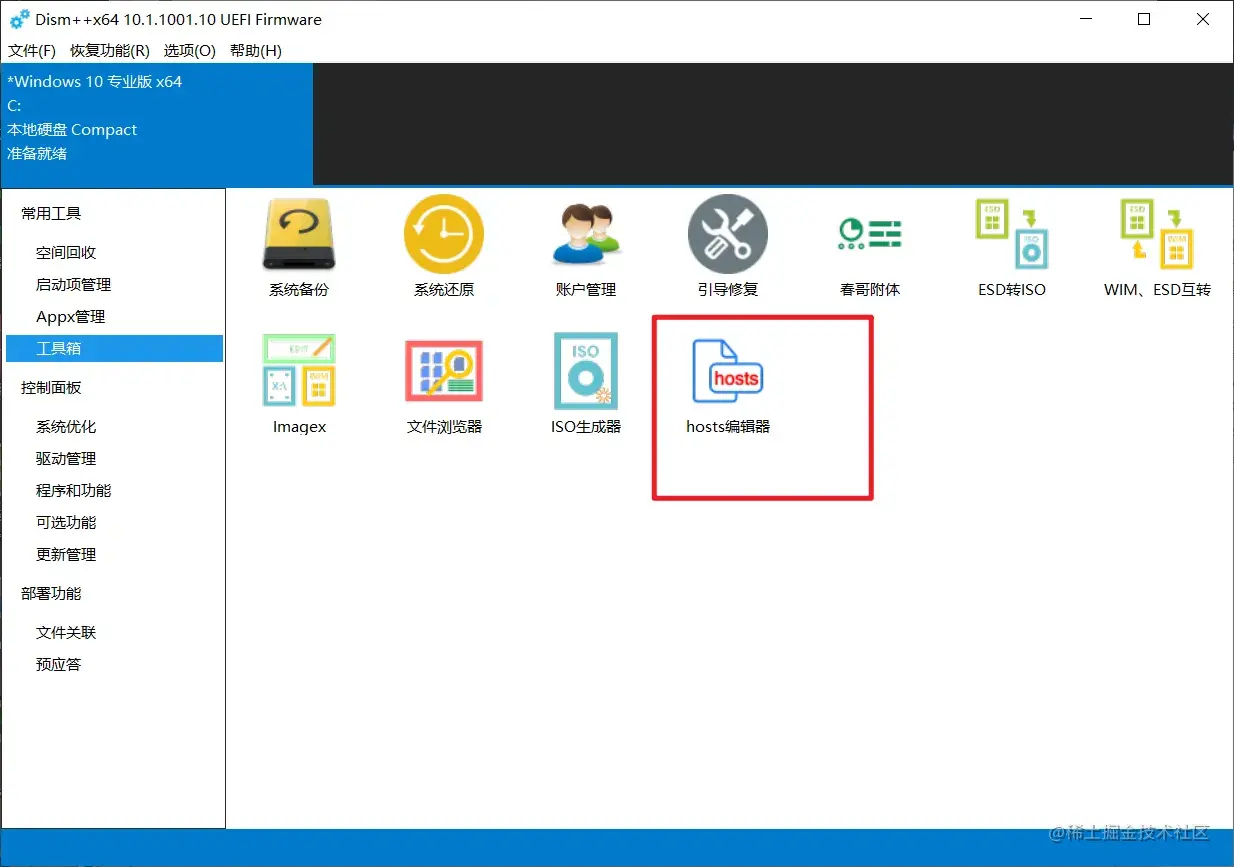The height and width of the screenshot is (867, 1234).
Task: Click the 控制面板 group header
Action: (x=51, y=388)
